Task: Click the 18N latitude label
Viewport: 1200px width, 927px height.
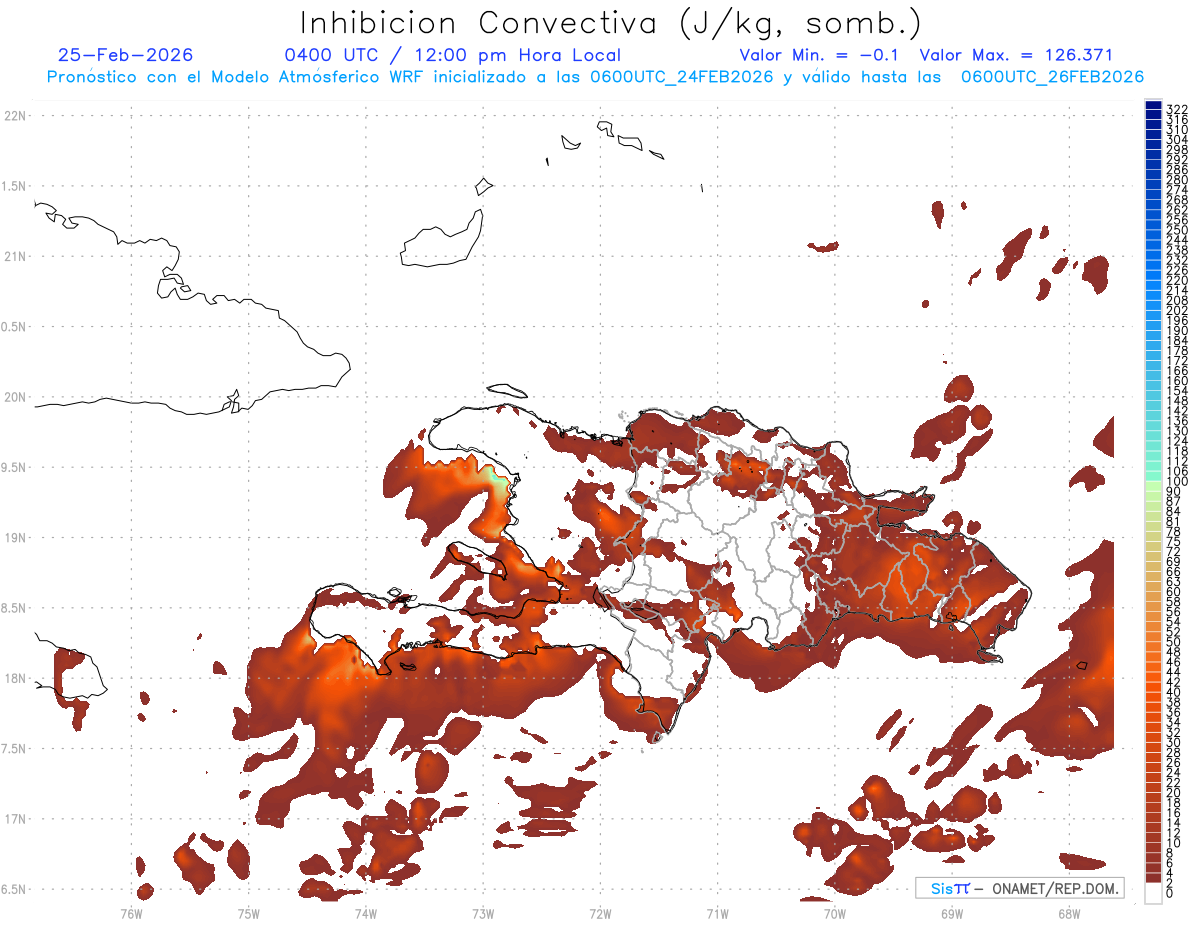Action: [x=15, y=679]
